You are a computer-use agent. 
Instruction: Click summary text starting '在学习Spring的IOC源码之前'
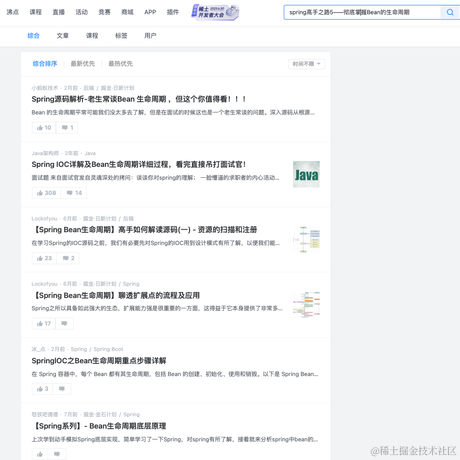coord(156,243)
